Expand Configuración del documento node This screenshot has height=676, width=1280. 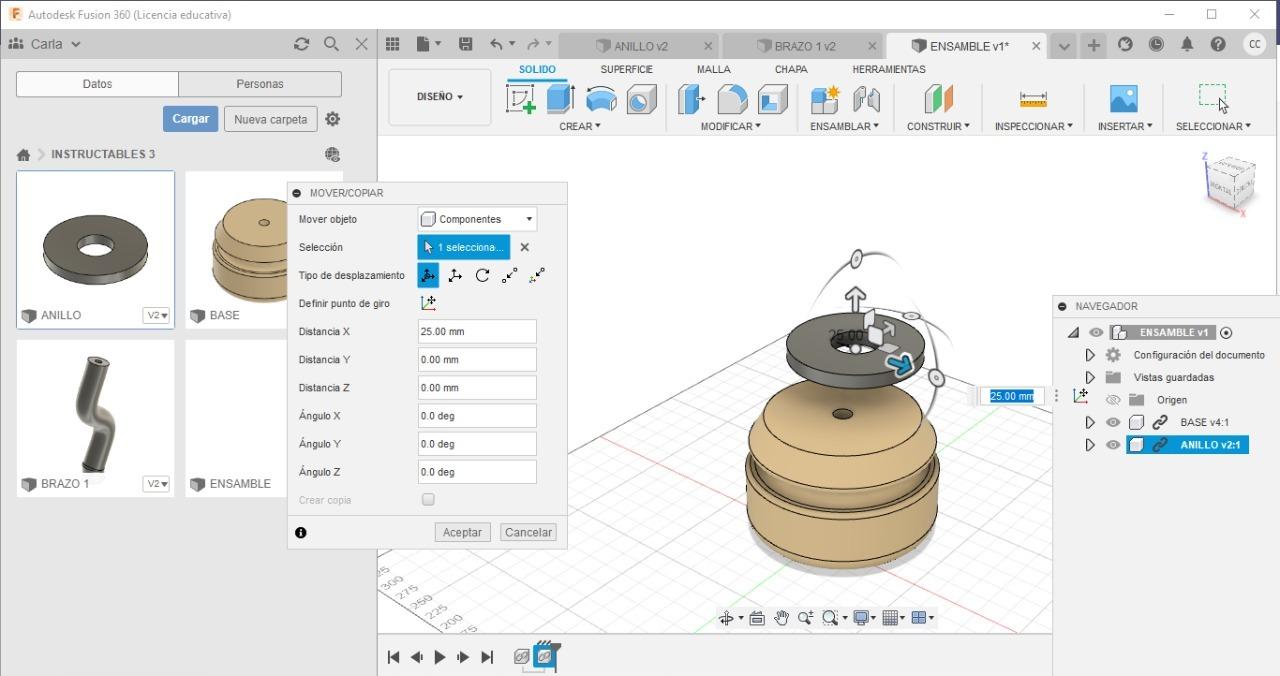pos(1090,355)
